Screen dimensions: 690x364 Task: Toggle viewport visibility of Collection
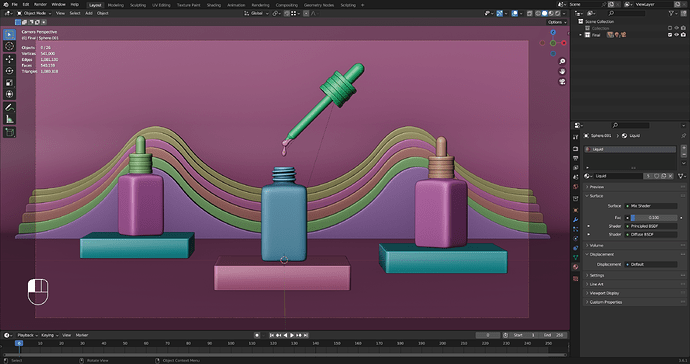pos(676,28)
